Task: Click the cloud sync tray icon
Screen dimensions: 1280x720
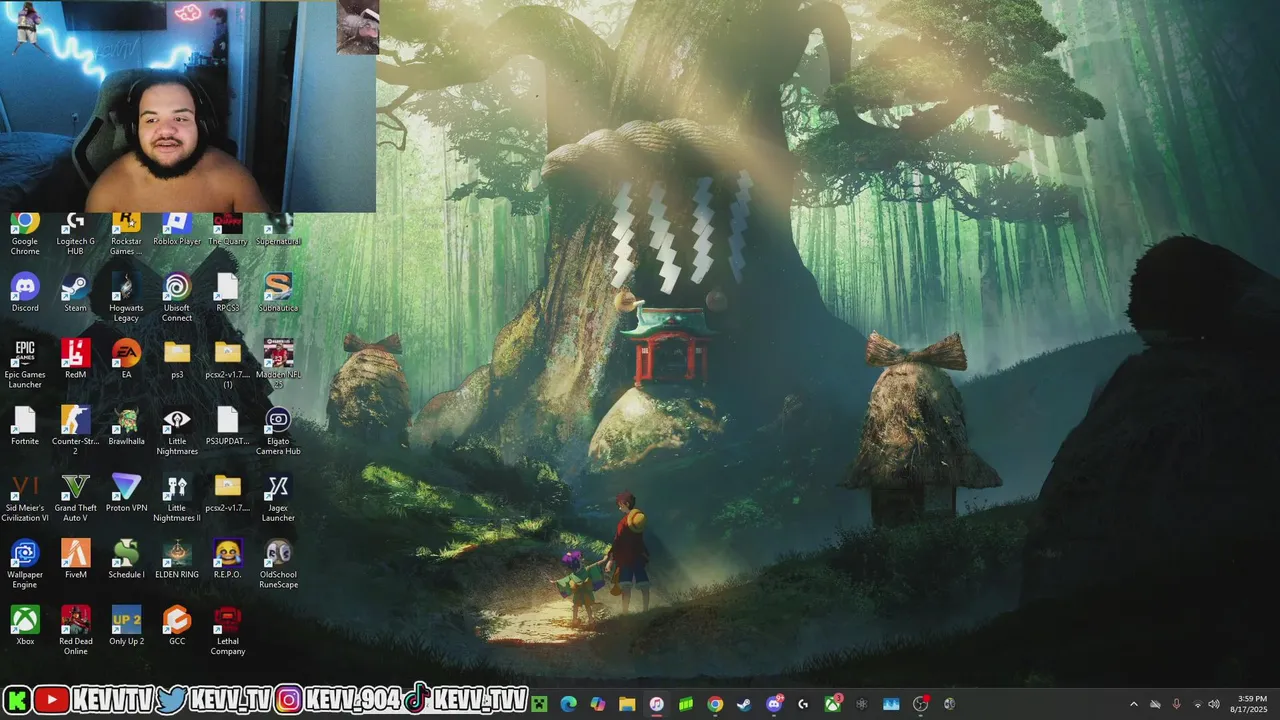Action: pos(1155,705)
